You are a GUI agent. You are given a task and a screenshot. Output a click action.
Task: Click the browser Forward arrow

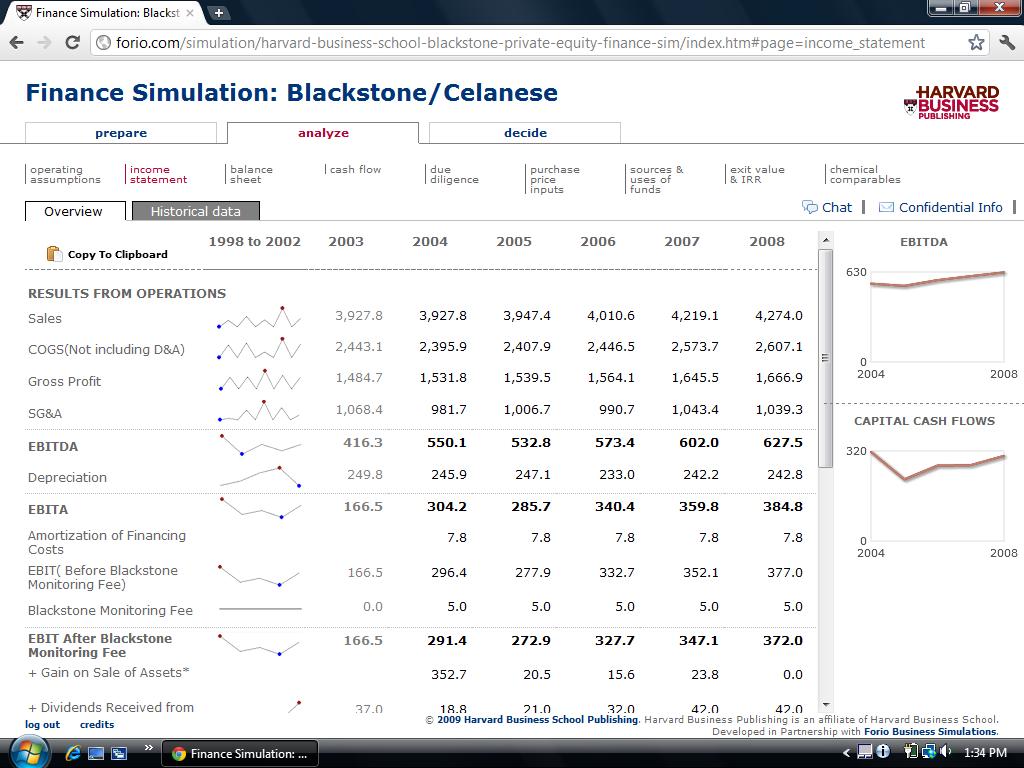44,43
